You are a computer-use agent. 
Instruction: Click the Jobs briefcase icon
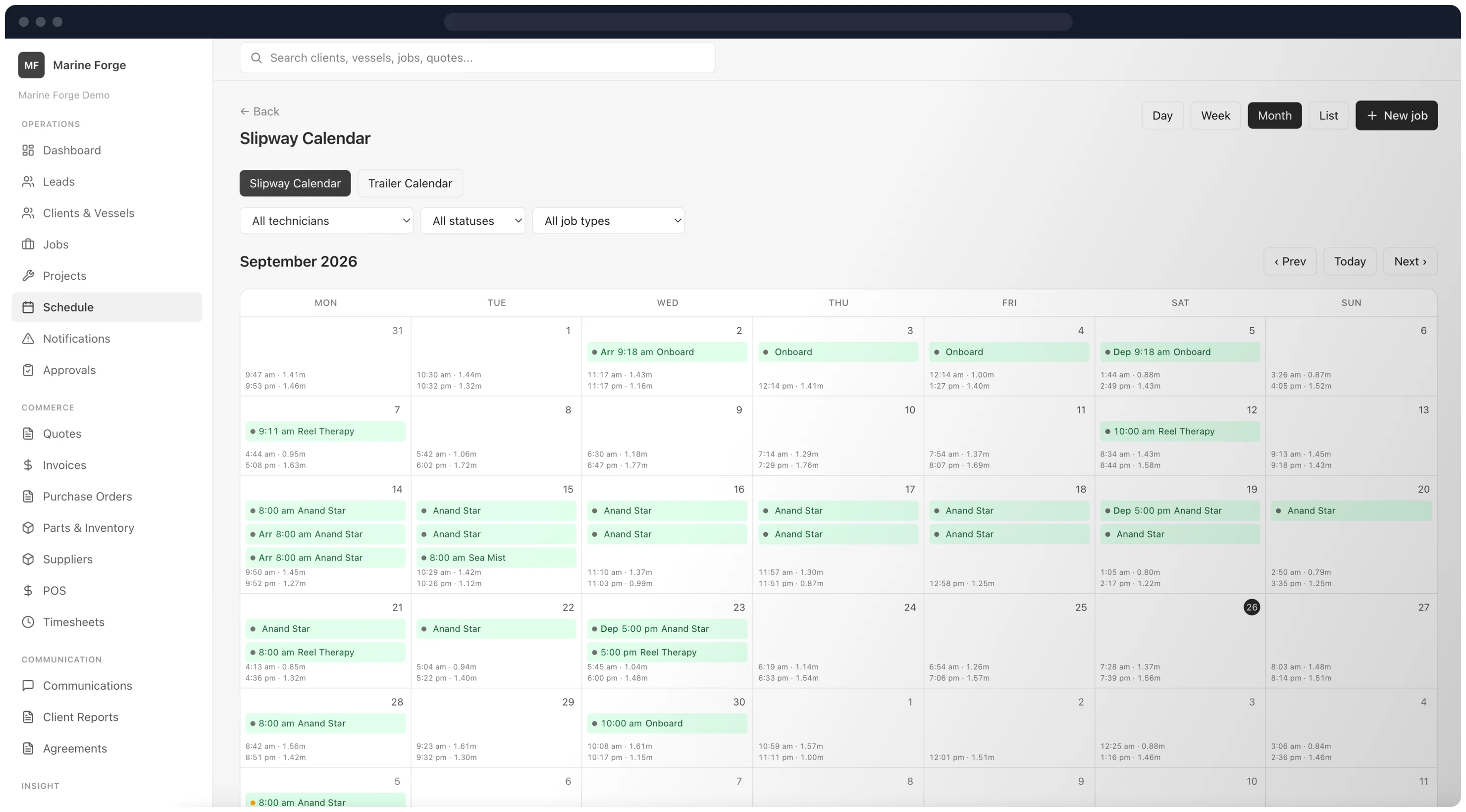(28, 244)
